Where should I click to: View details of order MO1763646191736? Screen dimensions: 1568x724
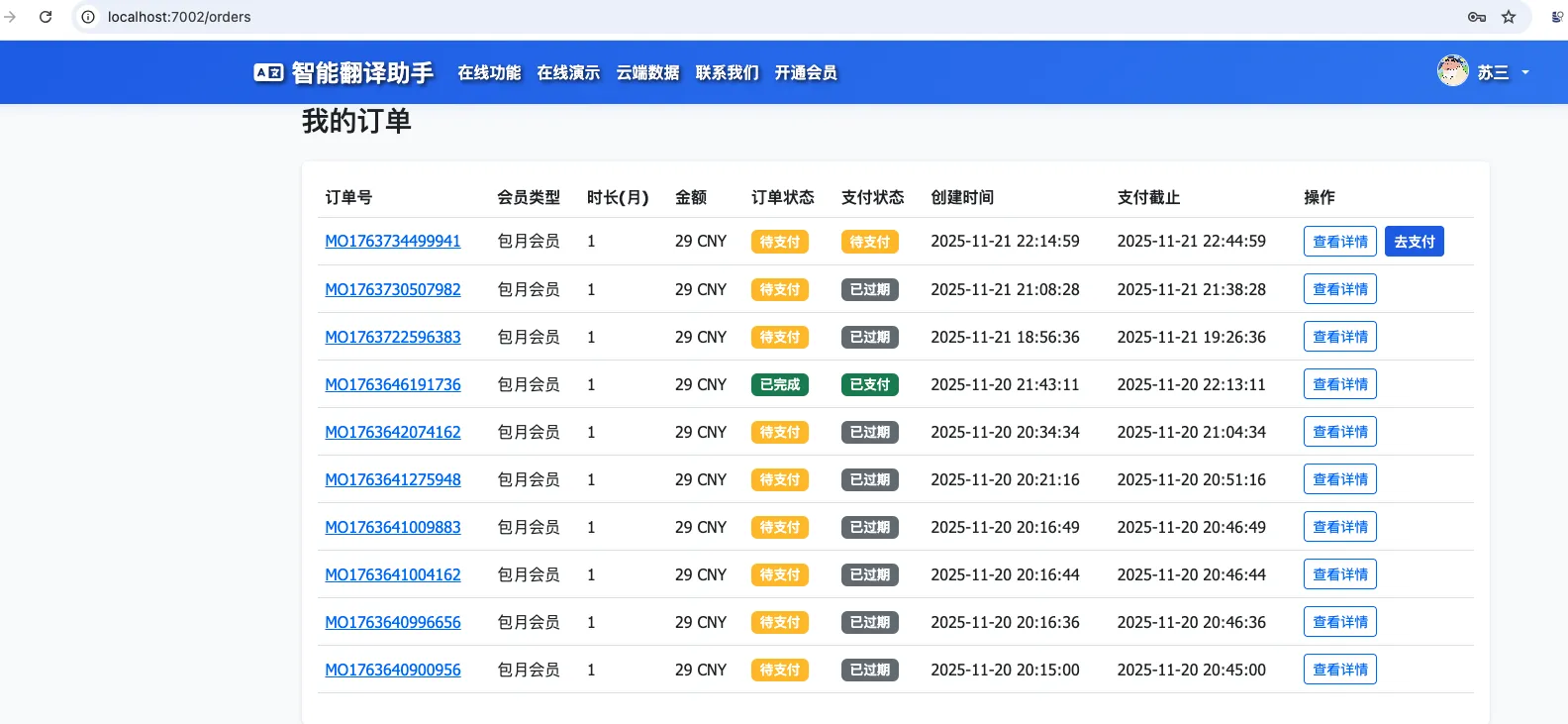point(1339,384)
